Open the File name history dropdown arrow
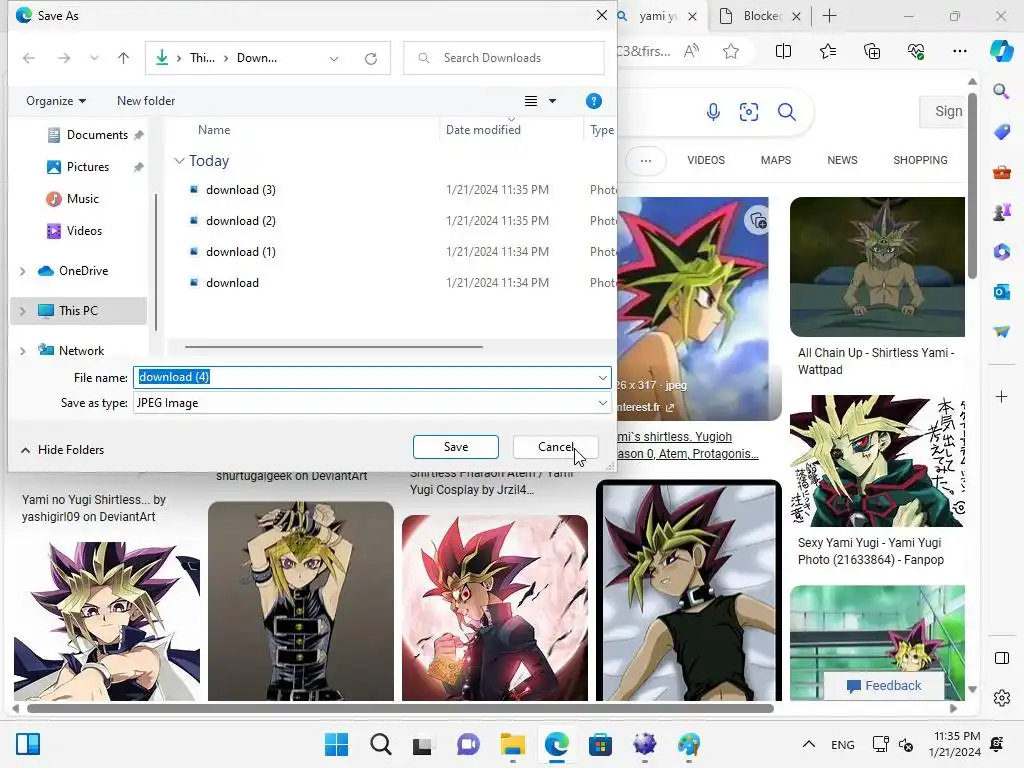The width and height of the screenshot is (1024, 768). (602, 377)
